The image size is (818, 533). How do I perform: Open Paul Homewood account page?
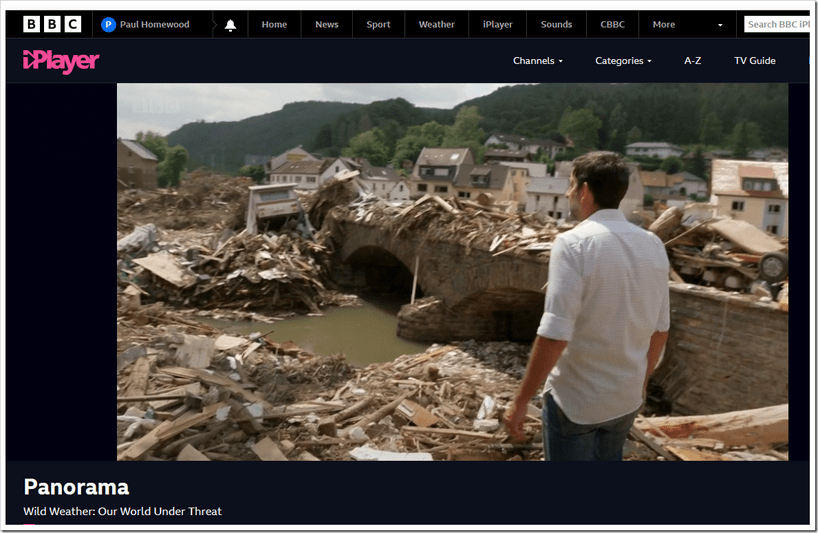(x=157, y=24)
